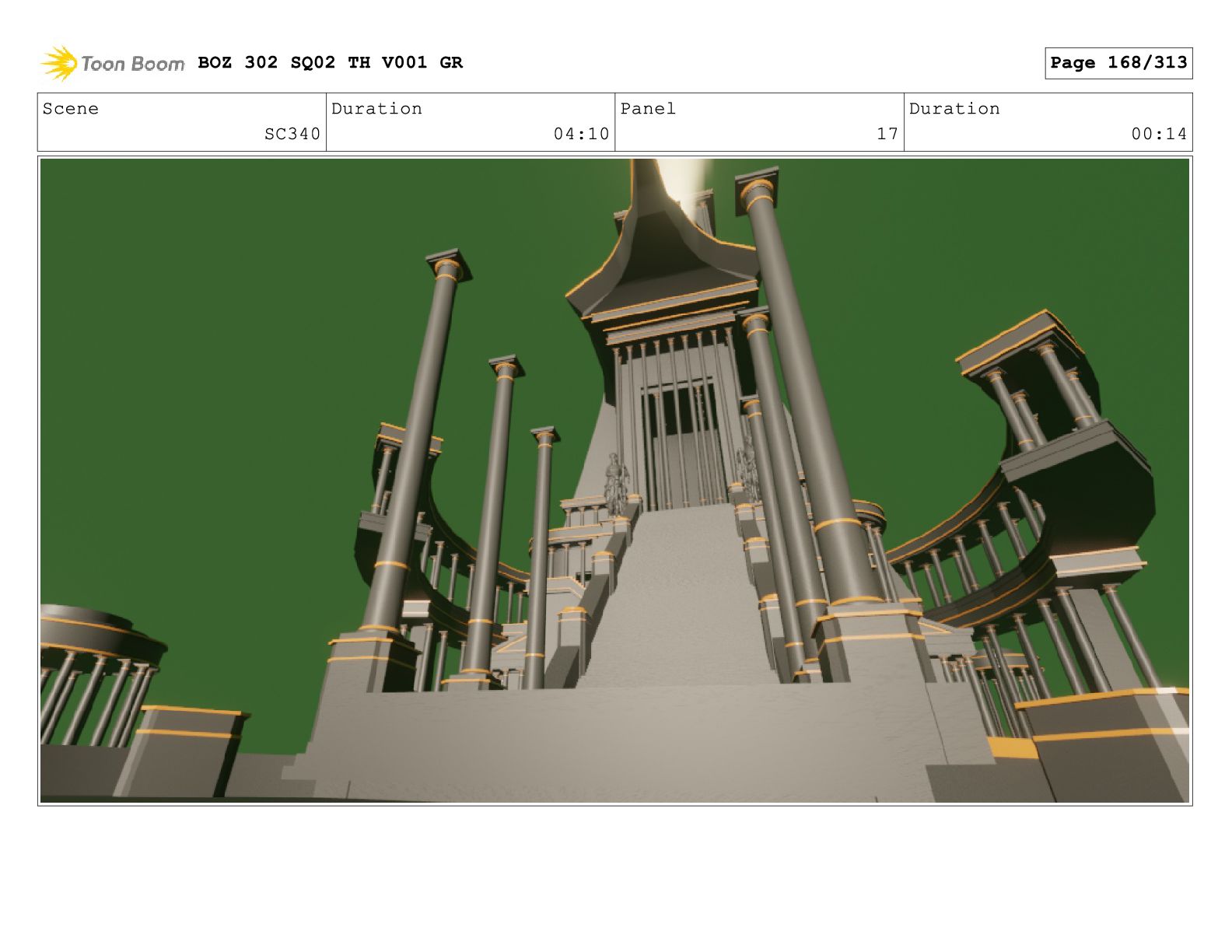
Task: Click the Toon Boom yellow burst logo icon
Action: pyautogui.click(x=59, y=63)
